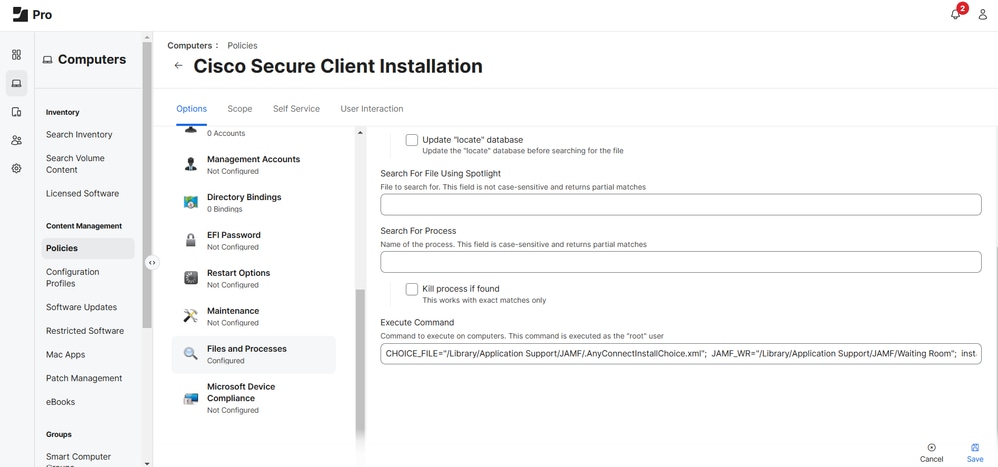998x467 pixels.
Task: Open the Users icon in left rail
Action: pyautogui.click(x=16, y=141)
